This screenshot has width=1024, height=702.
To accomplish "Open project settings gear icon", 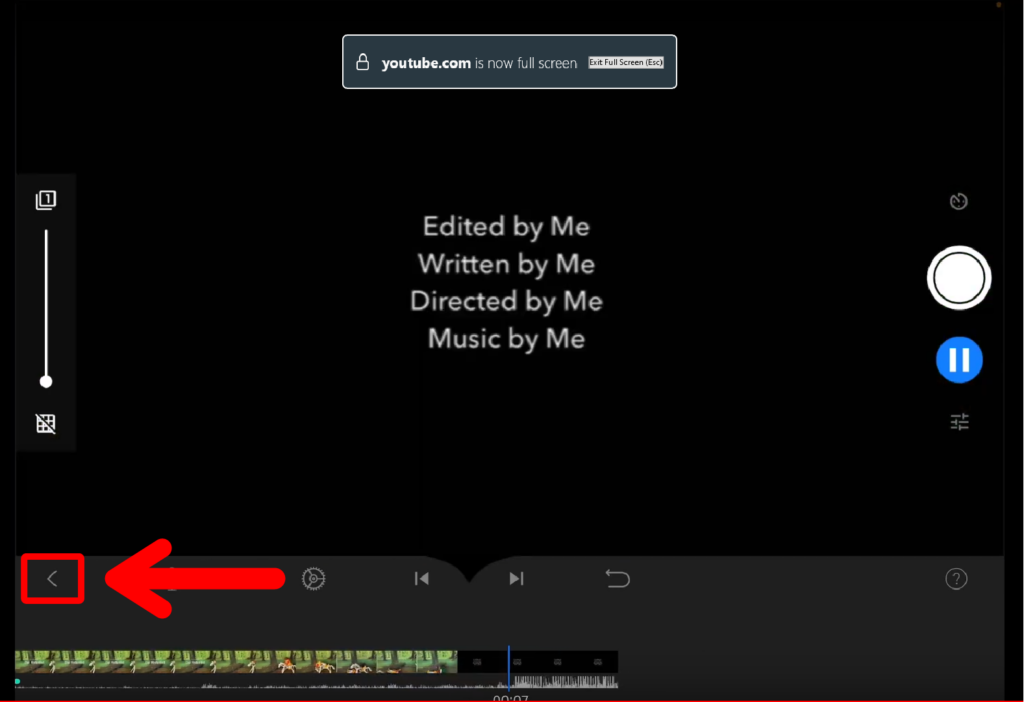I will point(314,579).
